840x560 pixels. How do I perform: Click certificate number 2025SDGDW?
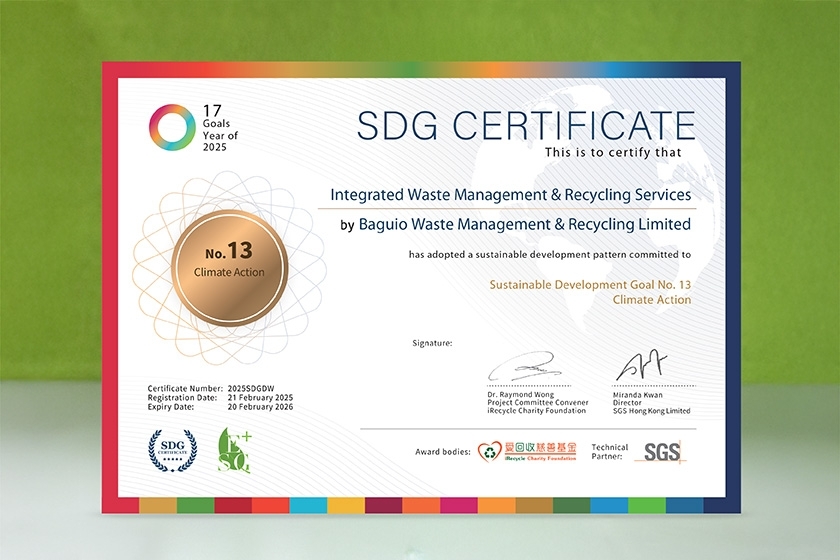pyautogui.click(x=251, y=389)
